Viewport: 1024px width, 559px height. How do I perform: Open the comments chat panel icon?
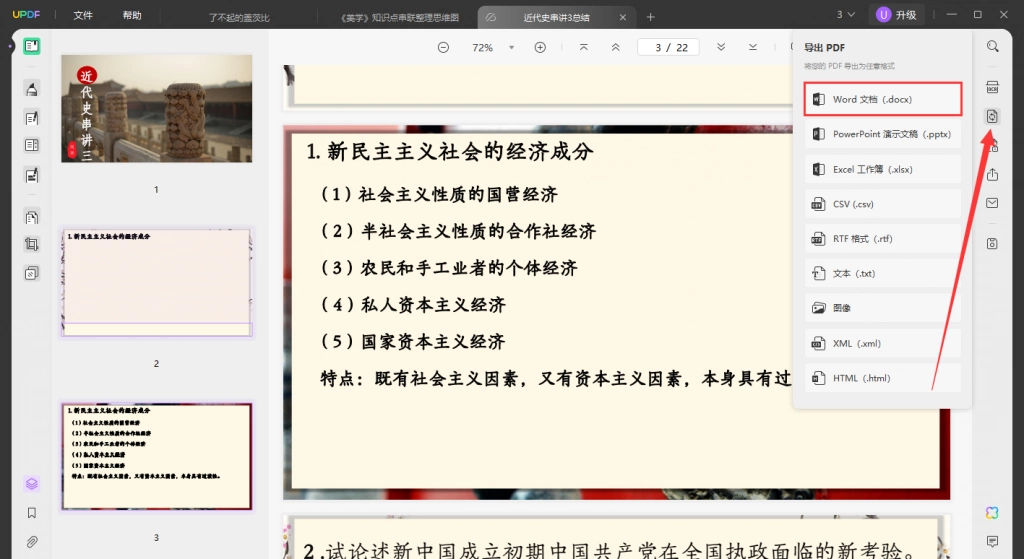(x=992, y=541)
